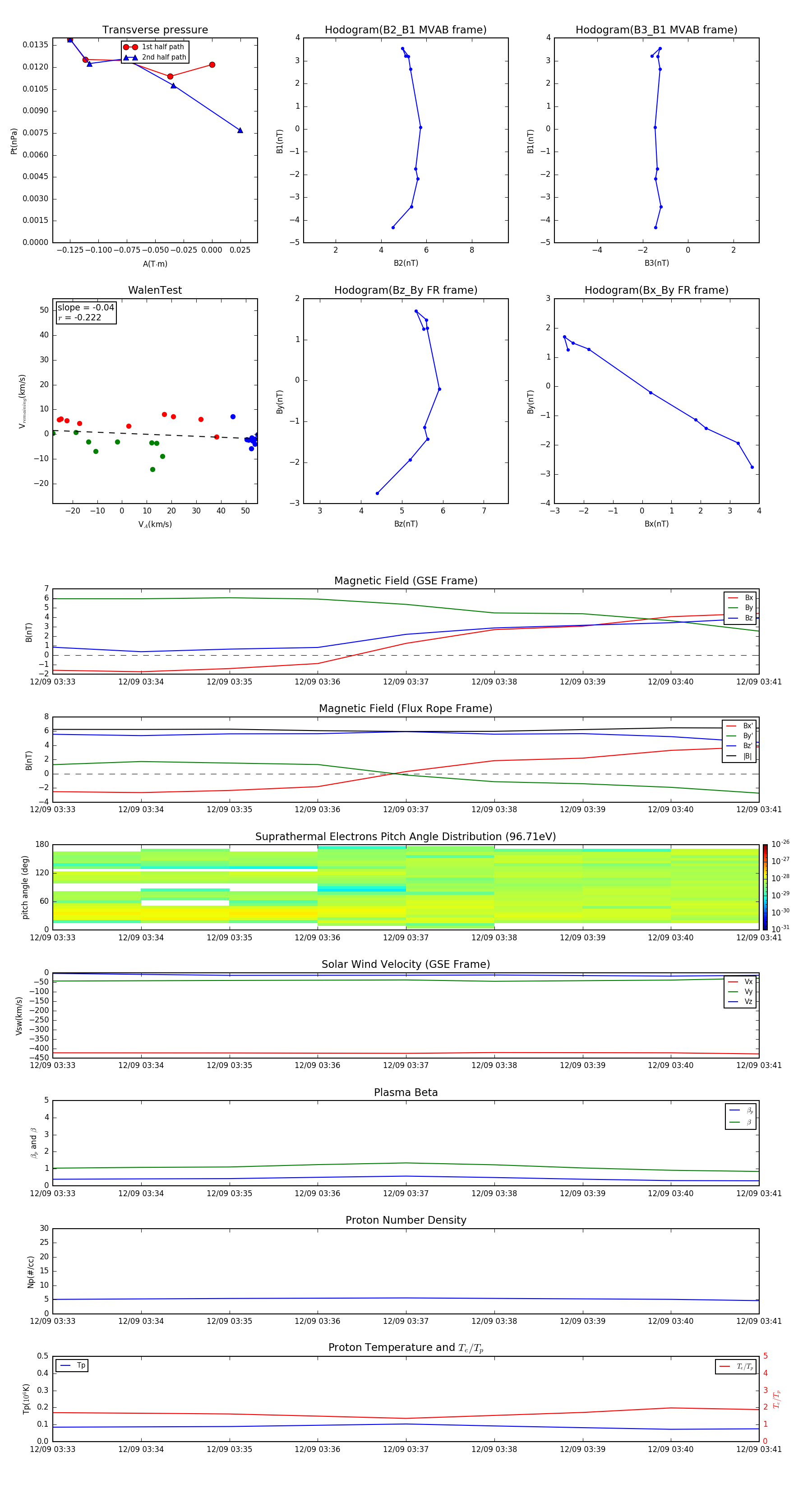The width and height of the screenshot is (812, 1489).
Task: Click the Np(#/cc) axis label
Action: click(31, 1272)
